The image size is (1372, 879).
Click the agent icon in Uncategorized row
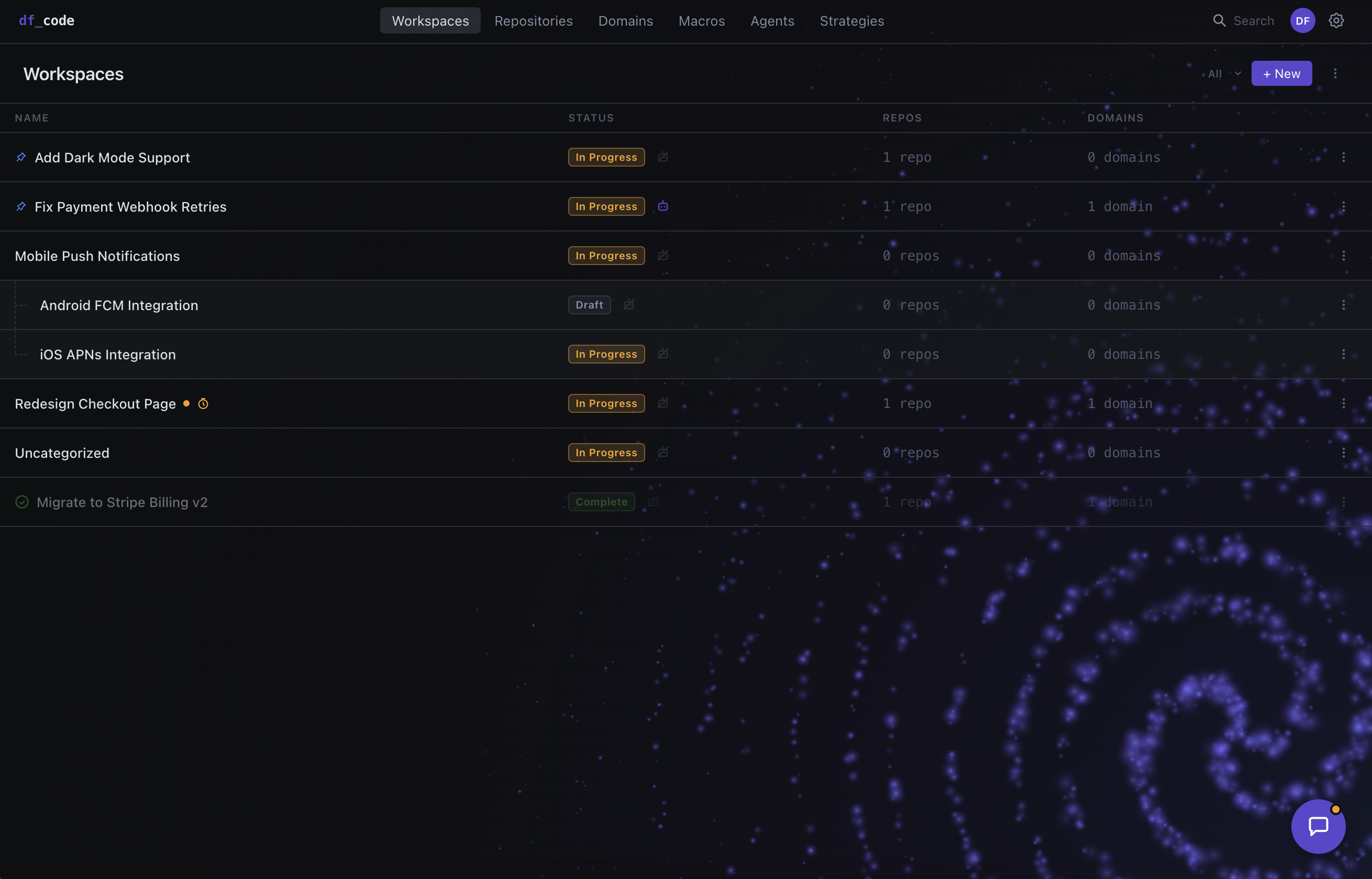point(662,452)
